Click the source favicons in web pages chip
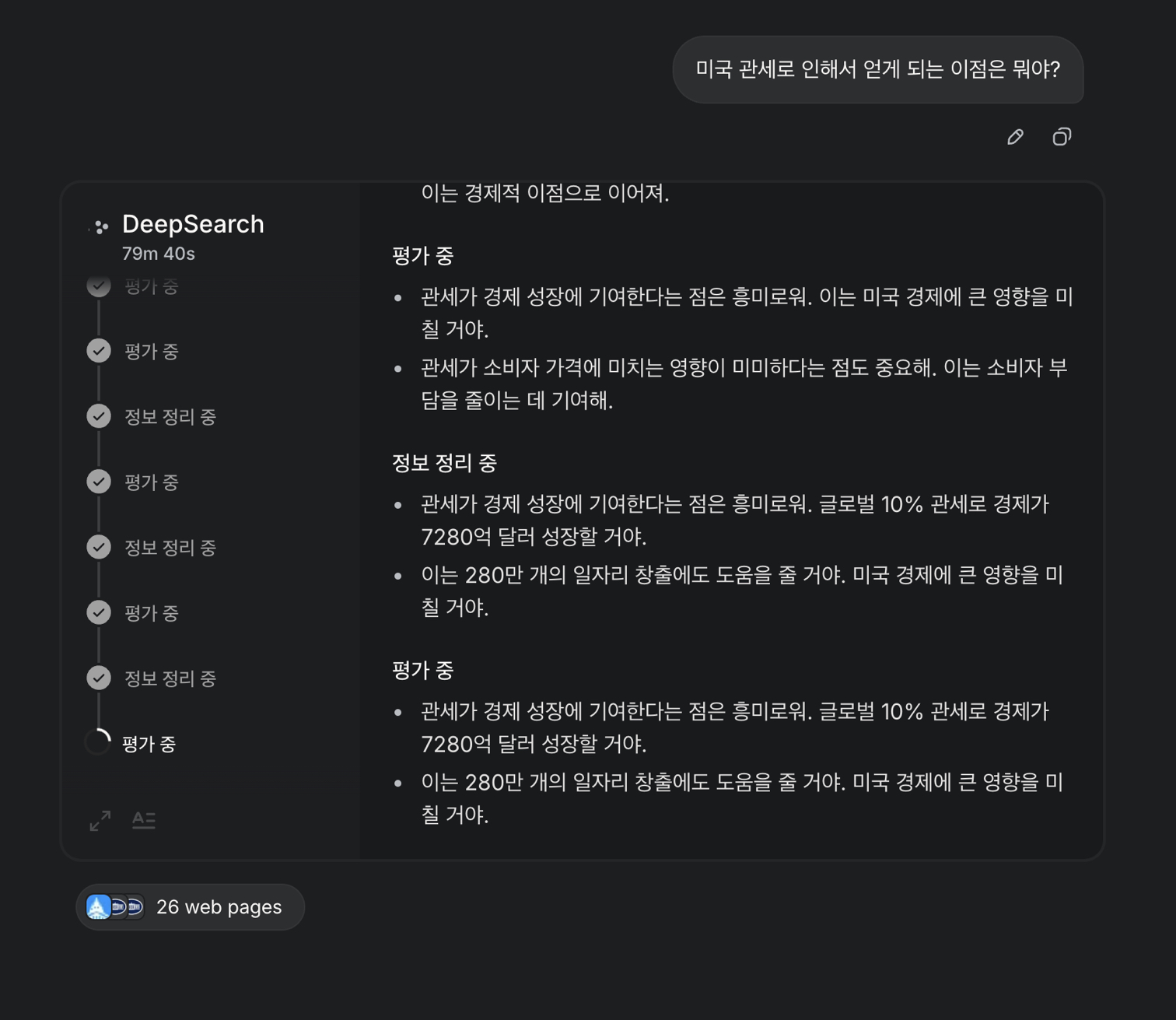The height and width of the screenshot is (1020, 1176). tap(115, 907)
